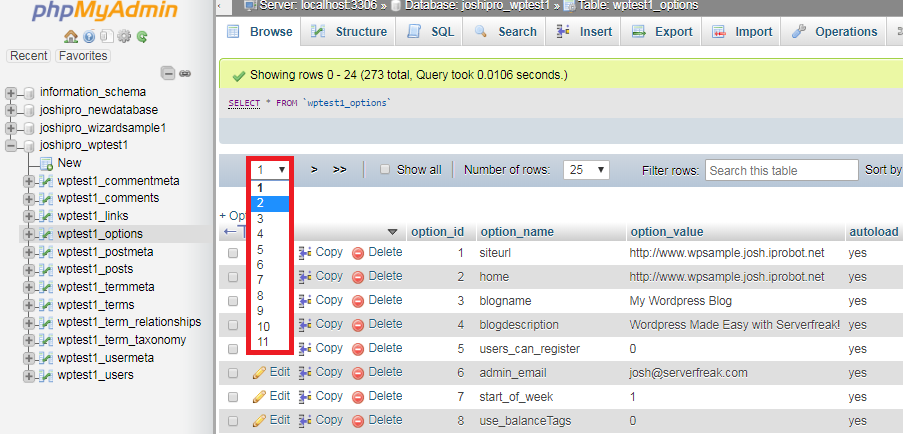The image size is (903, 434).
Task: Open the page number dropdown
Action: pyautogui.click(x=270, y=170)
